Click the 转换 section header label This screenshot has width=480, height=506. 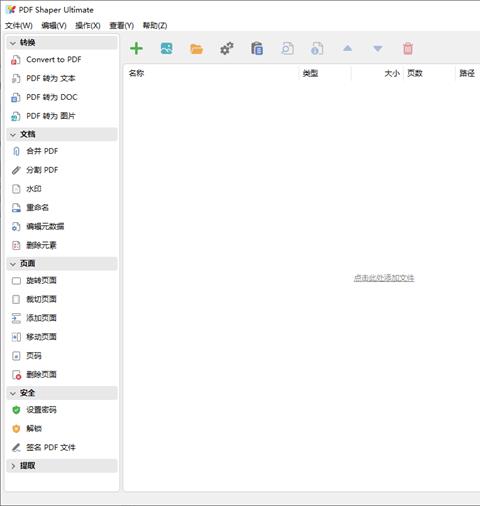coord(27,43)
